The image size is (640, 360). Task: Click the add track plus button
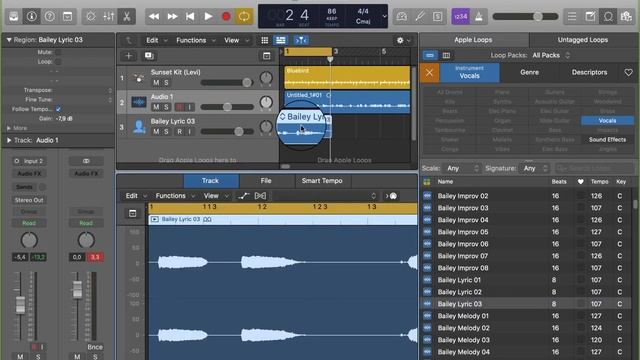coord(129,56)
